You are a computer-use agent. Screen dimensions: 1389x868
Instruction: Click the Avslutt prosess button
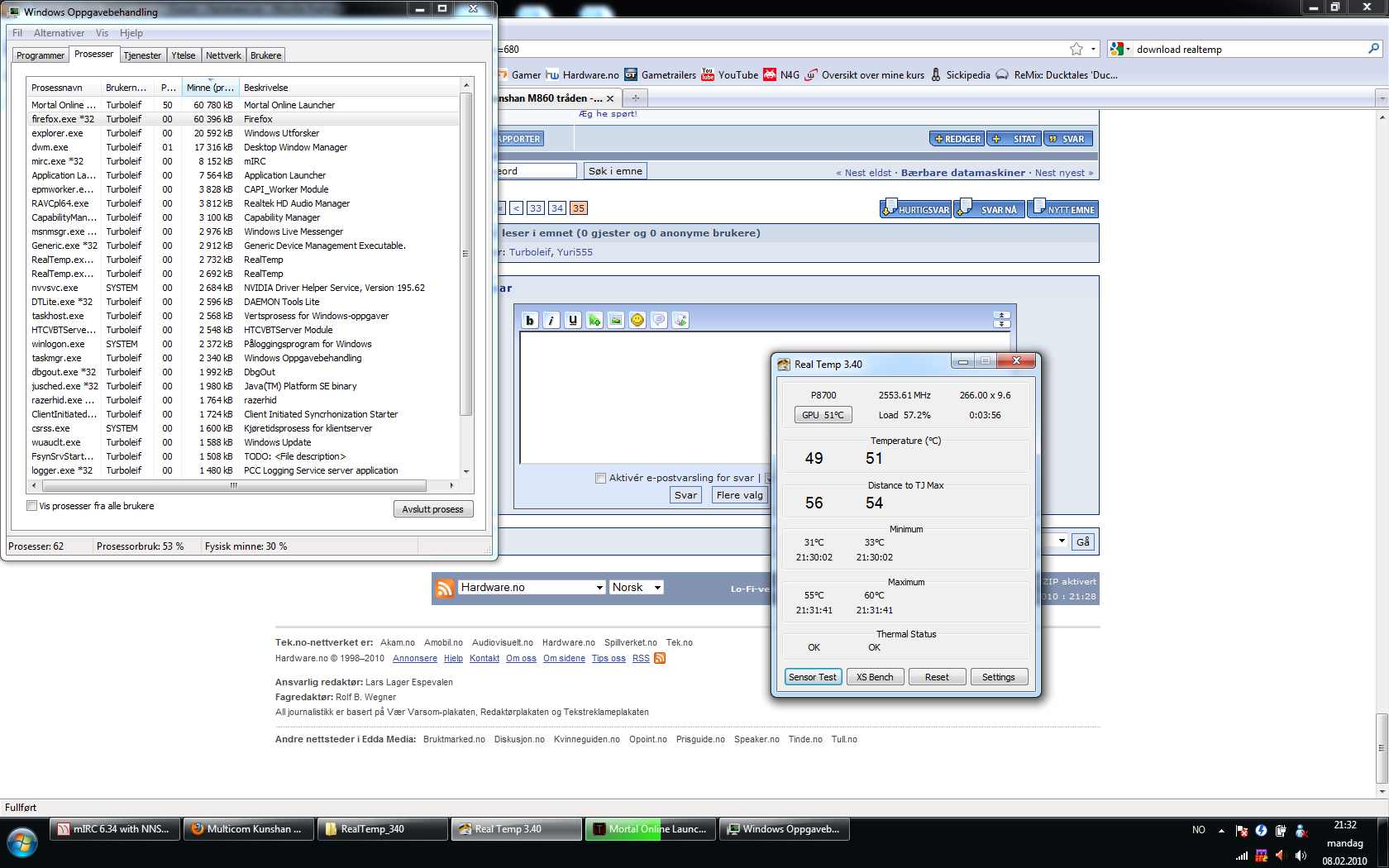point(433,509)
